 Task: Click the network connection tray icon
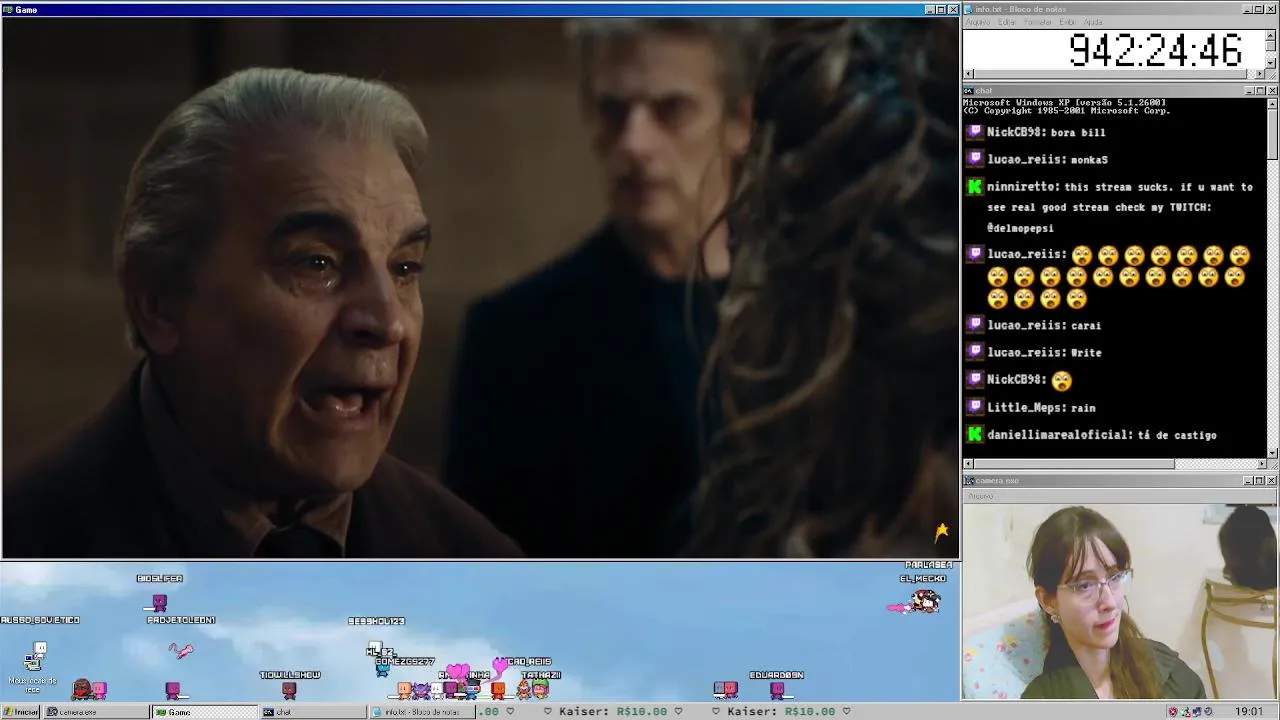(1185, 712)
